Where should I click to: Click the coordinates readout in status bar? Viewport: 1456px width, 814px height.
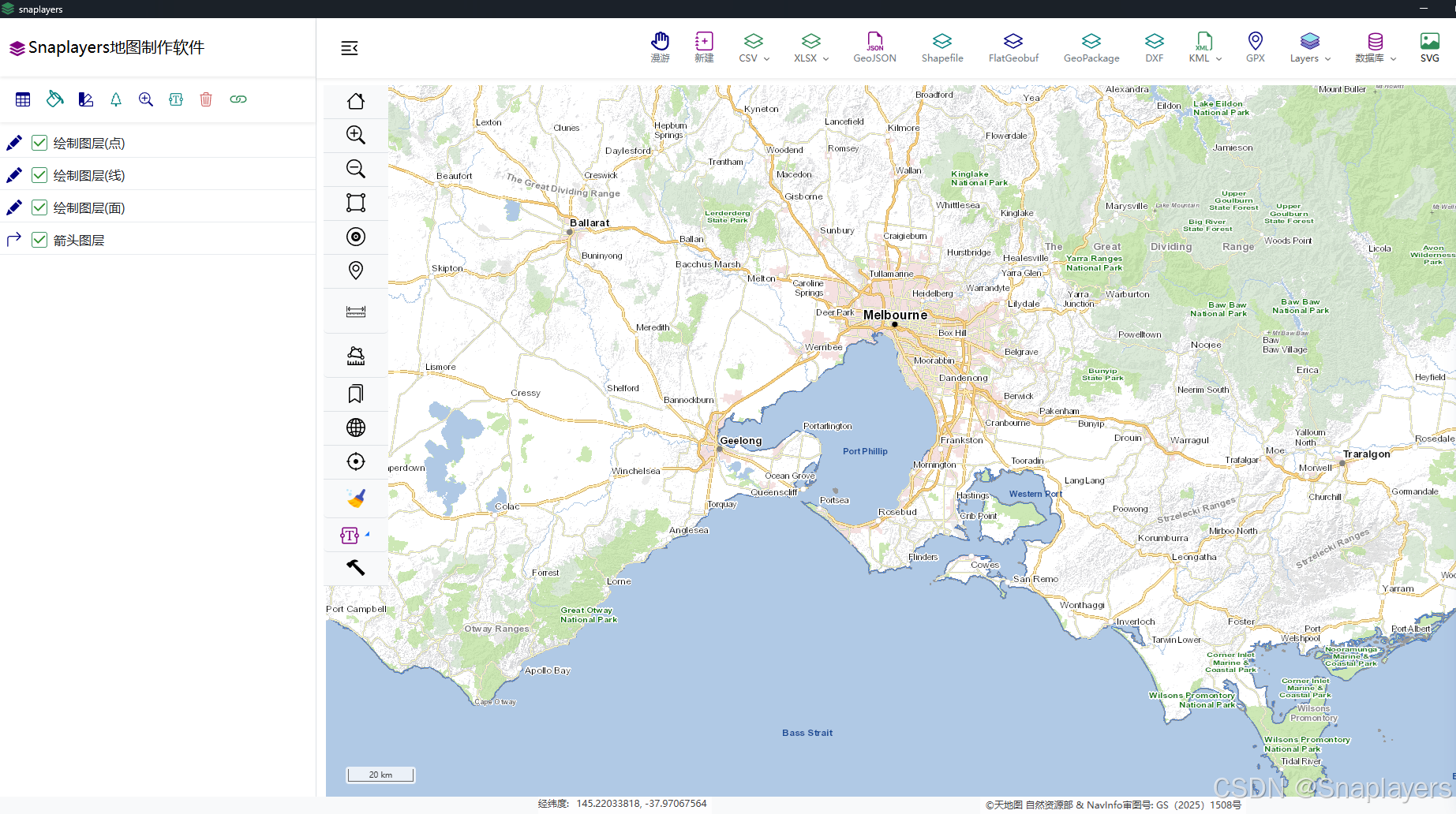click(x=623, y=804)
